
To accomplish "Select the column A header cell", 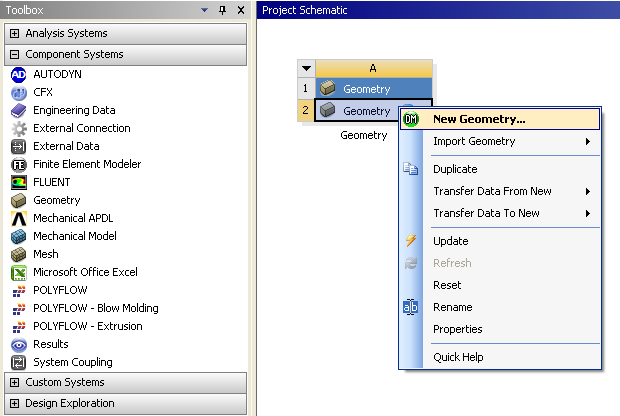I will click(x=373, y=68).
